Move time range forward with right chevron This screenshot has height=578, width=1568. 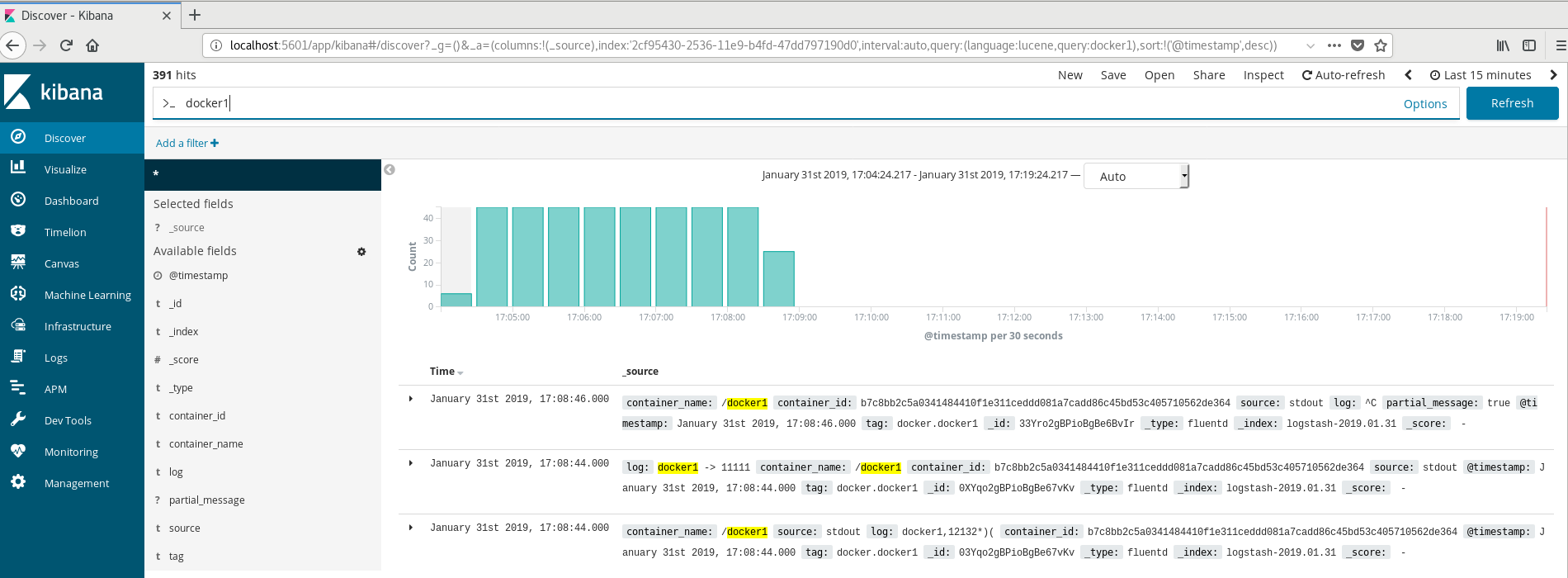(1553, 75)
